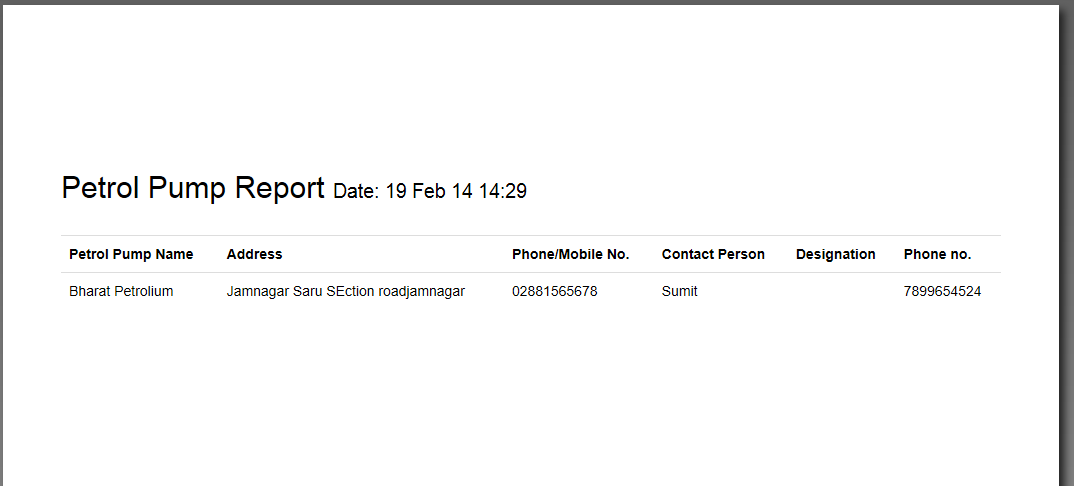Image resolution: width=1074 pixels, height=486 pixels.
Task: Select the Address column header
Action: point(254,254)
